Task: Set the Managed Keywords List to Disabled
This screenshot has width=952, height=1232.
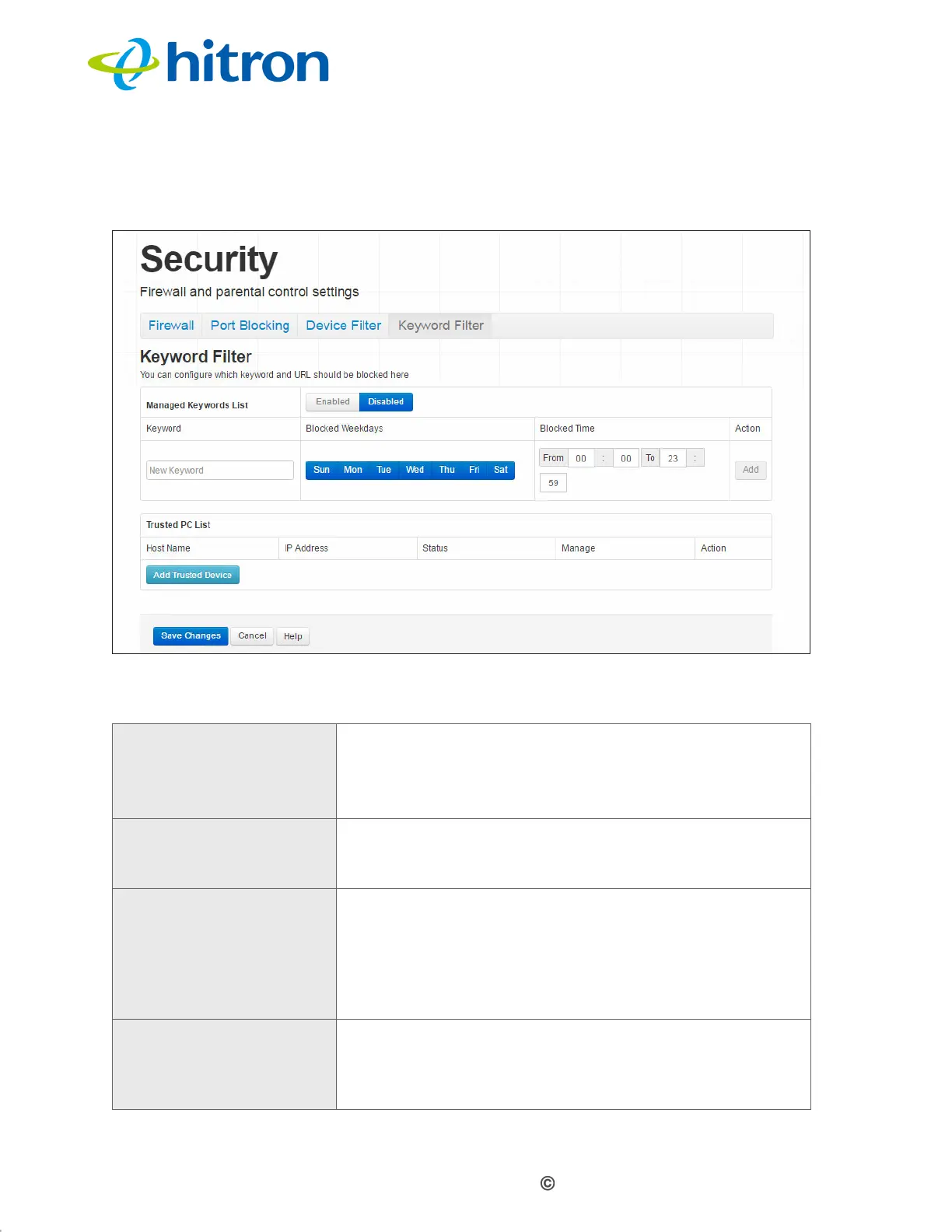Action: click(386, 402)
